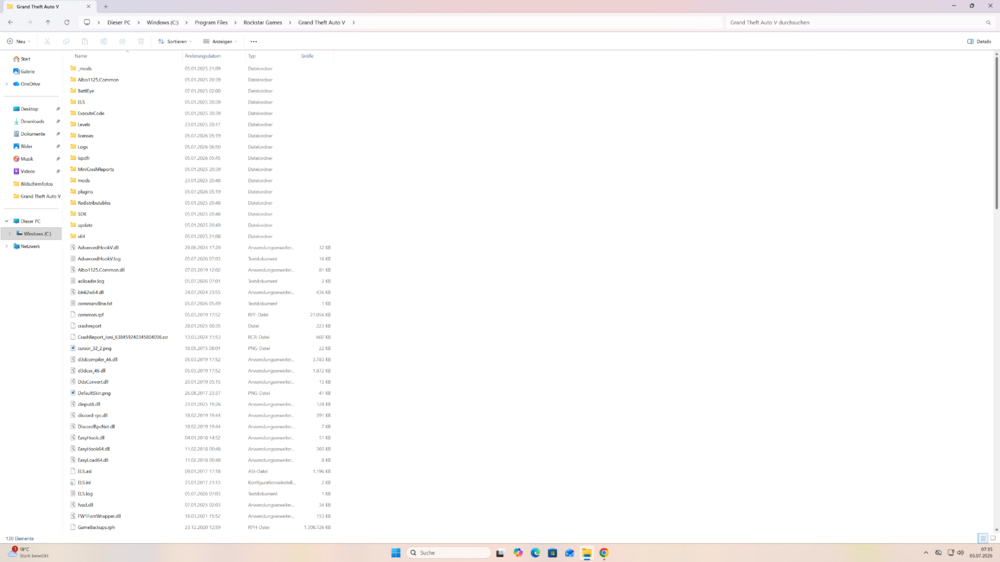Launch Copilot from the taskbar
The height and width of the screenshot is (562, 1000).
[x=518, y=553]
